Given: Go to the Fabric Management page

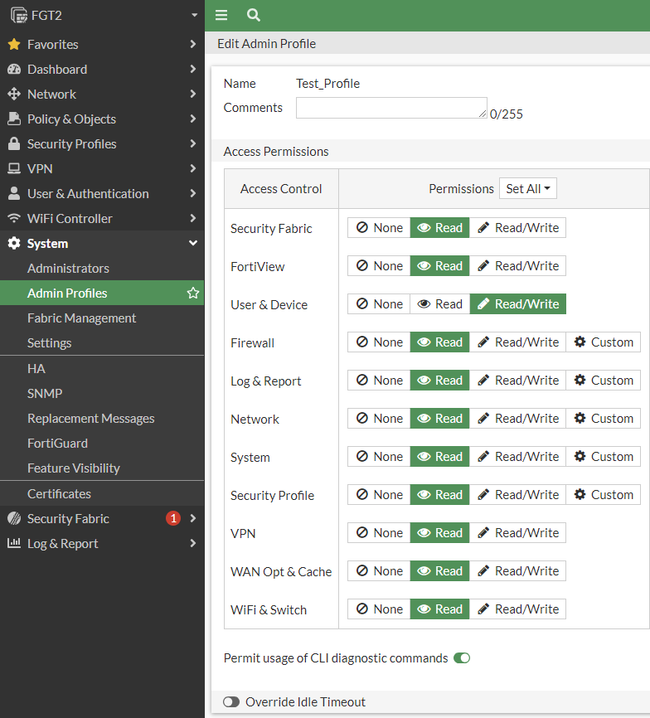Looking at the screenshot, I should [x=82, y=318].
